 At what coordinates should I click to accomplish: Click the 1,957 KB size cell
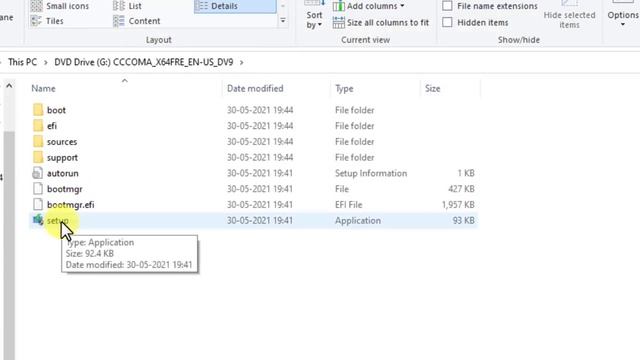[458, 205]
